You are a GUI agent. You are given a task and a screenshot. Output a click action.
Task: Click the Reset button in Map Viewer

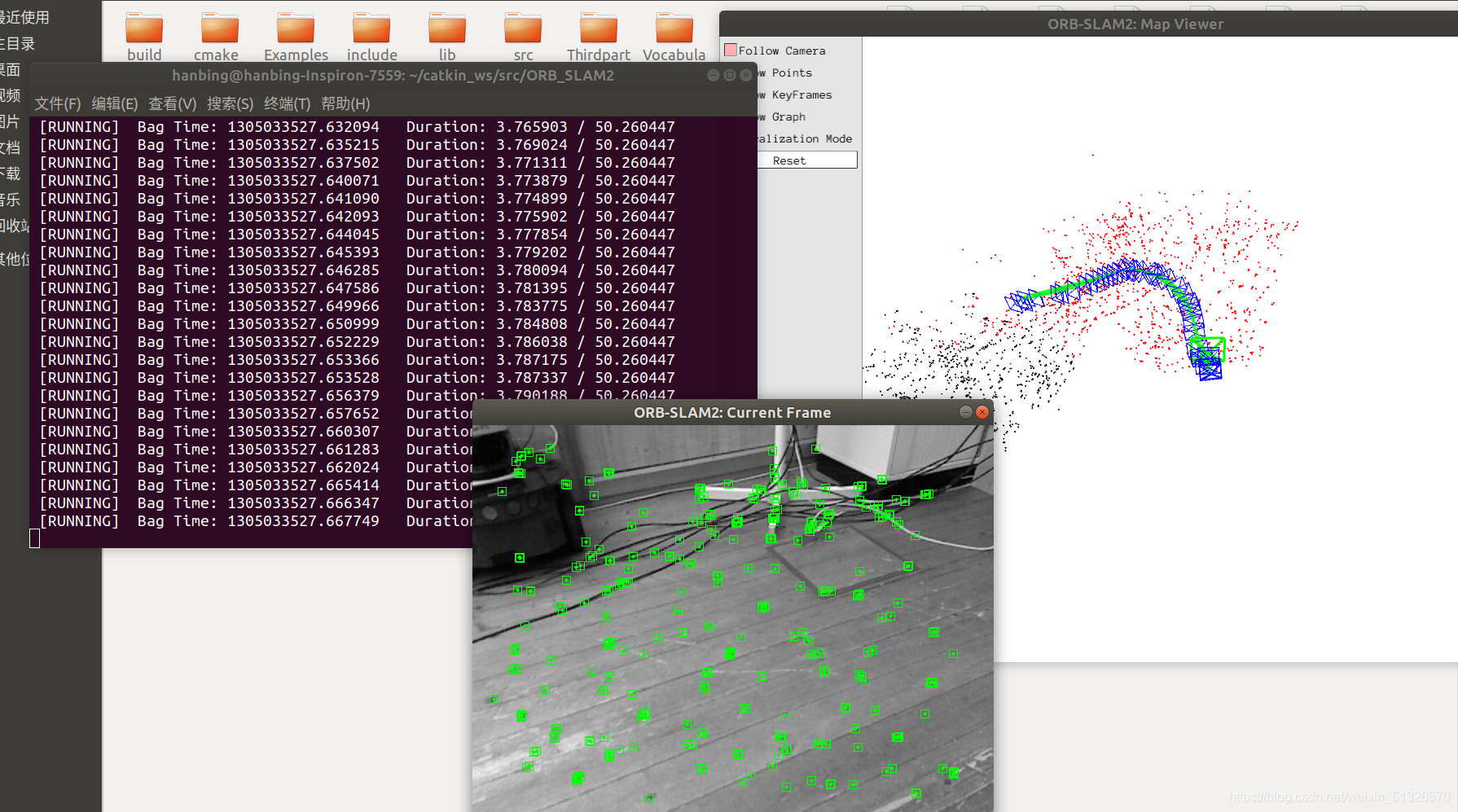pyautogui.click(x=806, y=160)
